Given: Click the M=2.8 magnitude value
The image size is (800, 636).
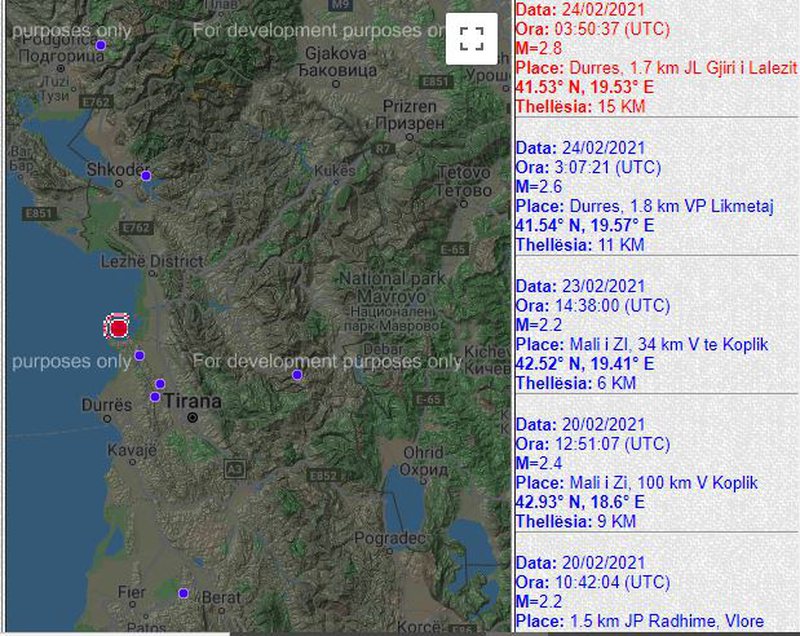Looking at the screenshot, I should (x=539, y=48).
